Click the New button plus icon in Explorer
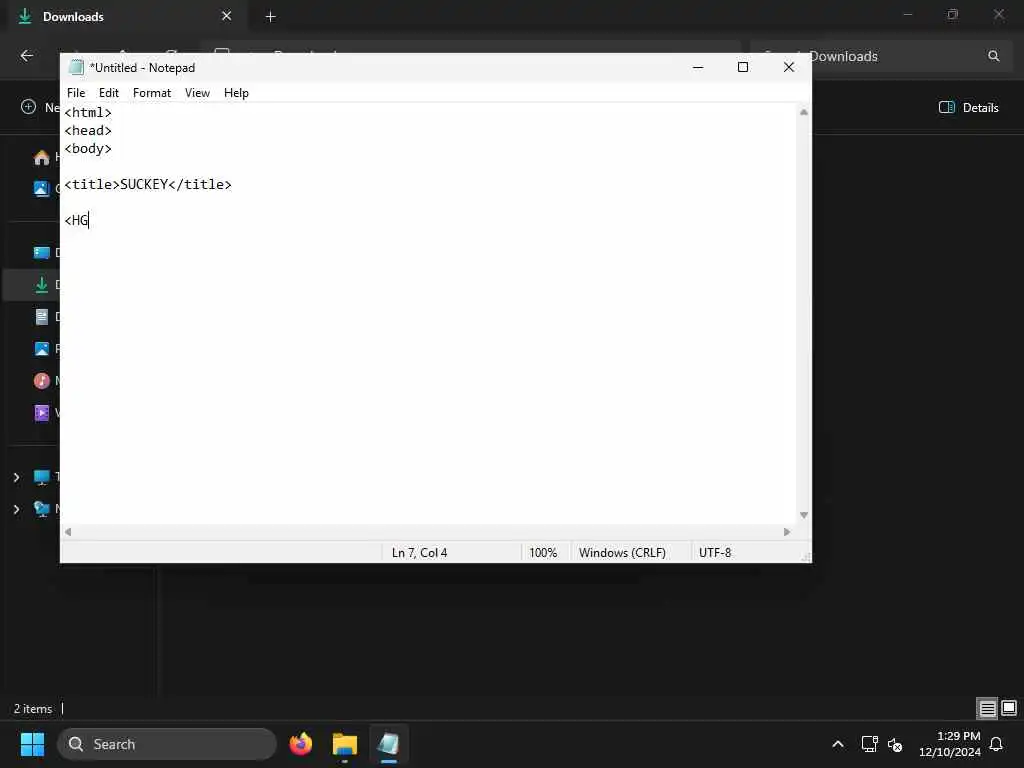Image resolution: width=1024 pixels, height=768 pixels. point(28,107)
